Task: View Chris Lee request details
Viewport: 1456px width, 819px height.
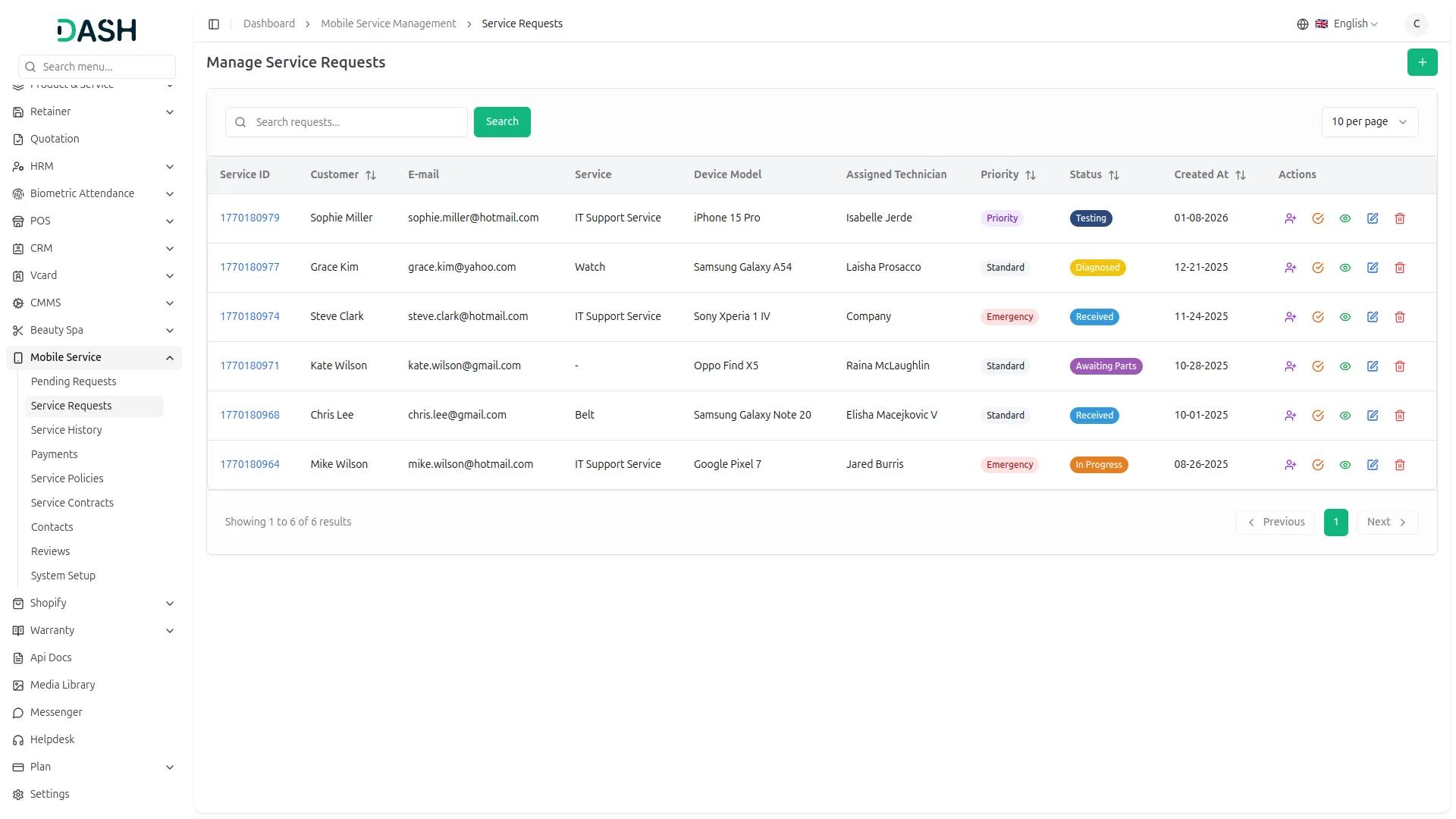Action: [1345, 416]
